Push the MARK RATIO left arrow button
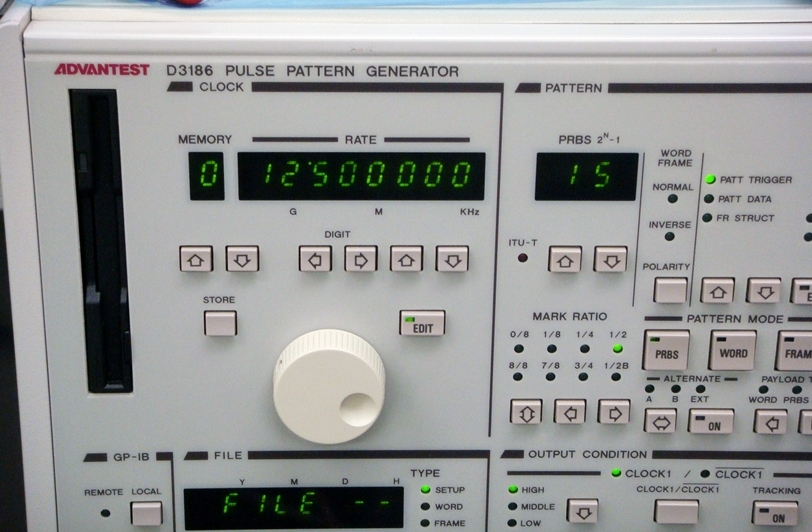 coord(570,412)
